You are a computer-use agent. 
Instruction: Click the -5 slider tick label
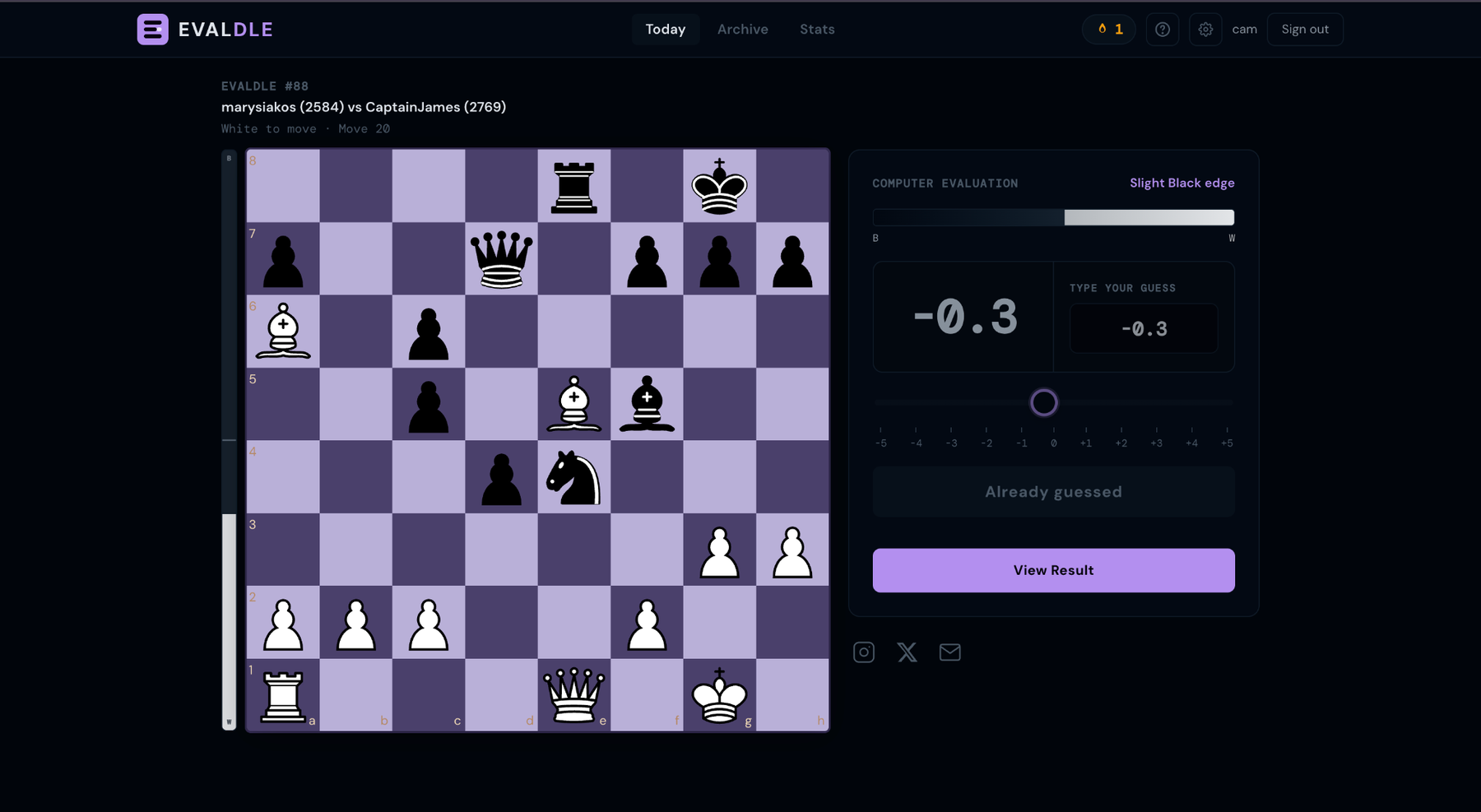point(881,443)
